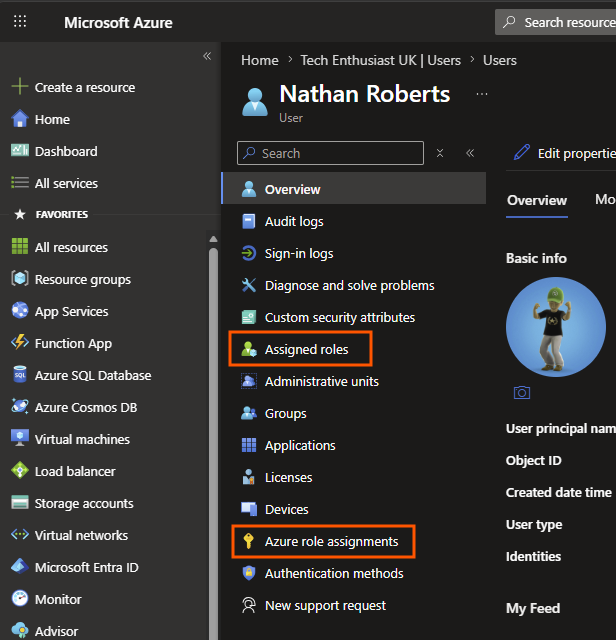The image size is (616, 640).
Task: Click the Load balancer diamond icon
Action: pos(20,471)
